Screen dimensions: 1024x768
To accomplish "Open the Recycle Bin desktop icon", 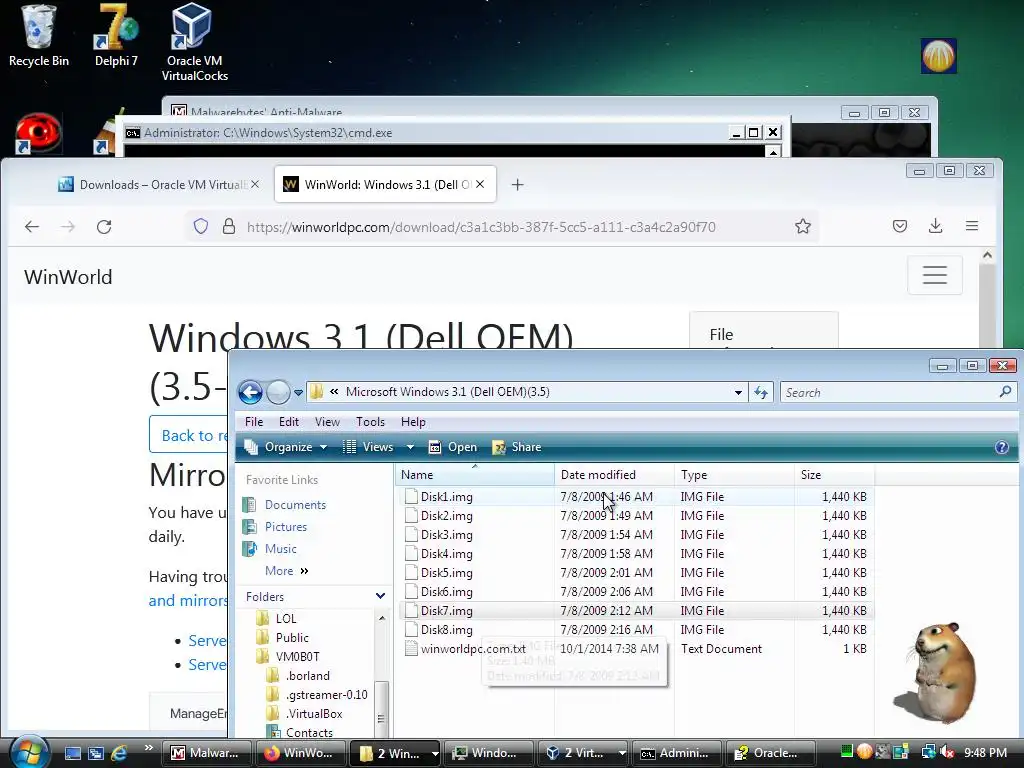I will tap(39, 37).
